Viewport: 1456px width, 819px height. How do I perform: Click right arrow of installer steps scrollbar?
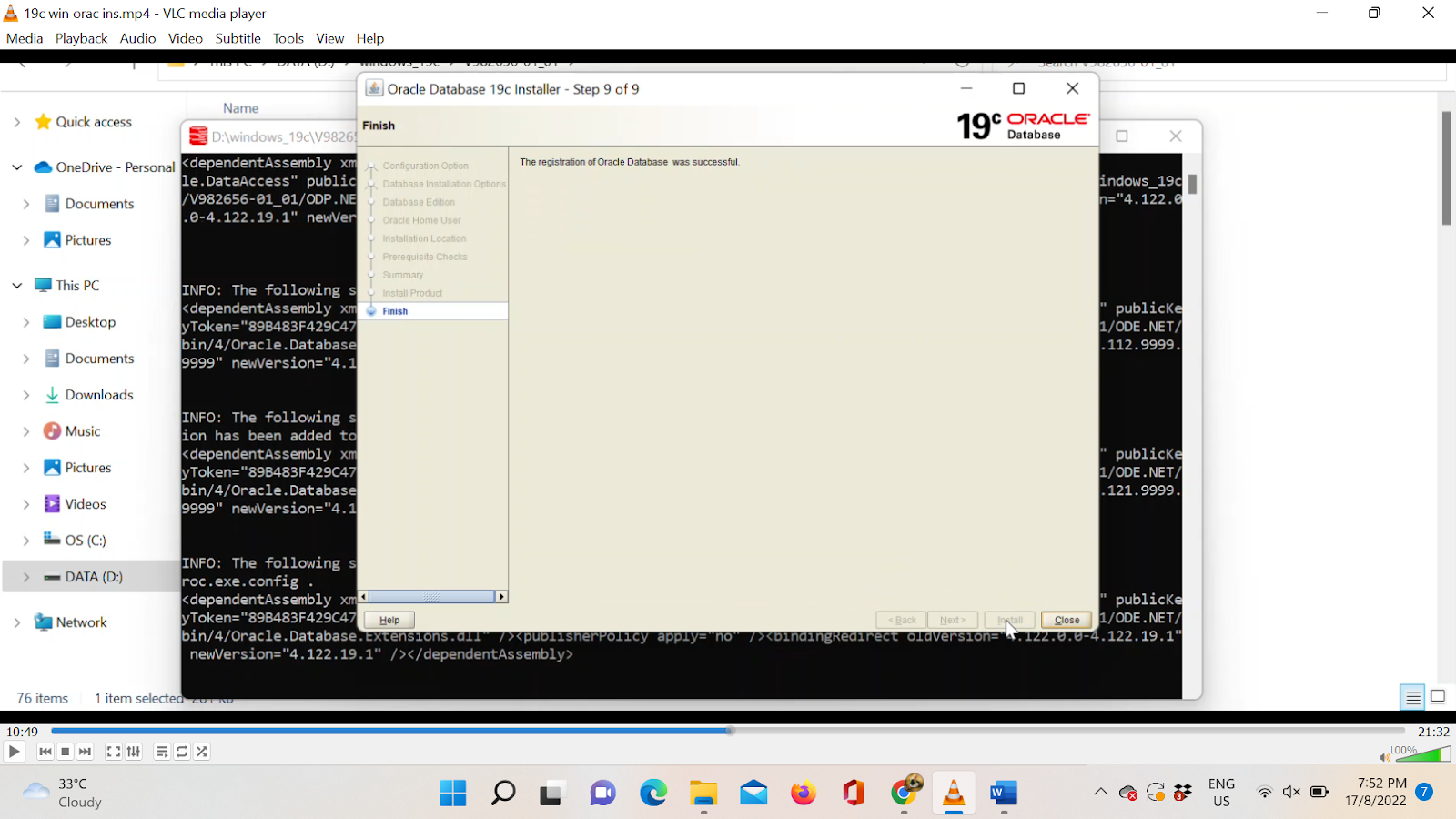501,597
